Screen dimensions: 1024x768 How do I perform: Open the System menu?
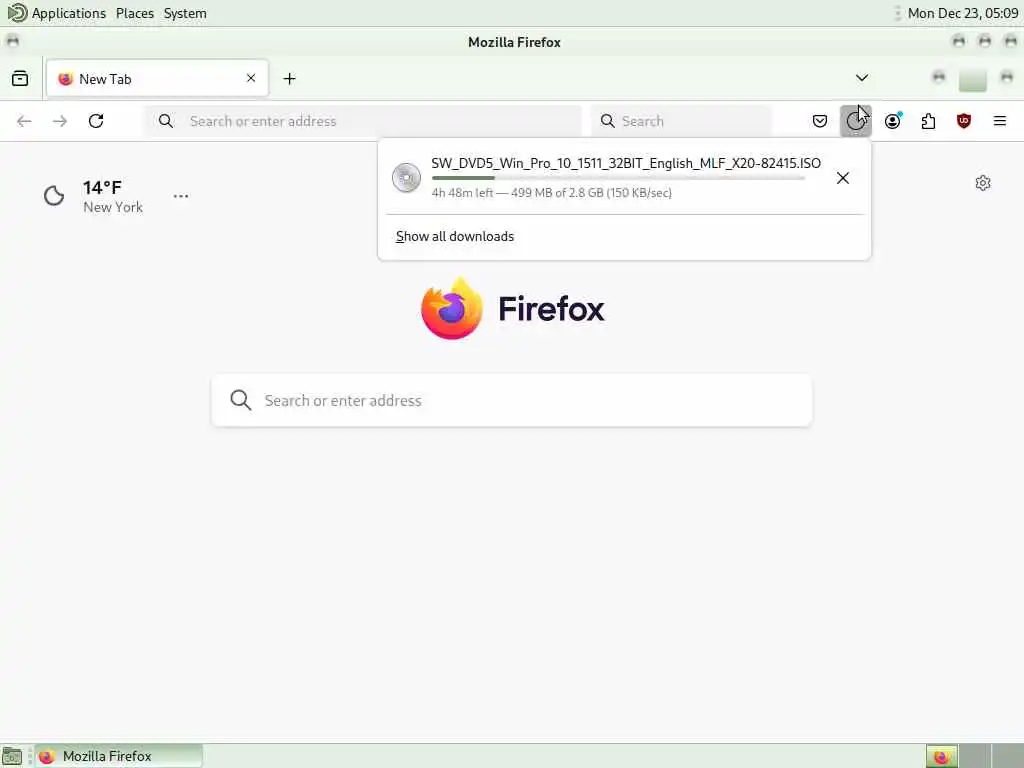185,13
